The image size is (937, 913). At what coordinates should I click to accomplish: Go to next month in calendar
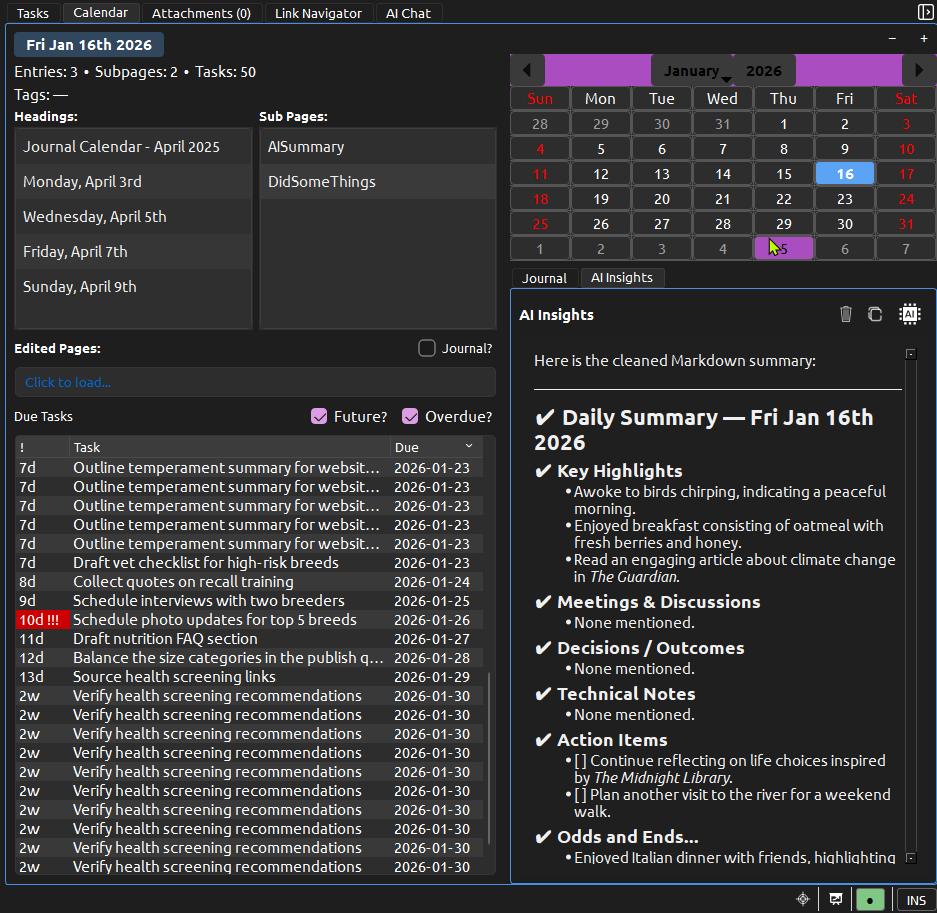pyautogui.click(x=919, y=70)
